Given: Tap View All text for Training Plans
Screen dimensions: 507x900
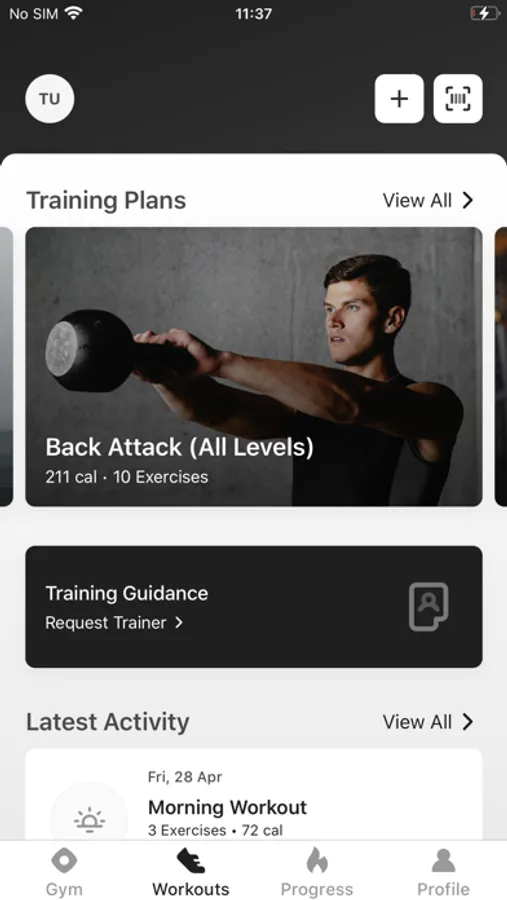Looking at the screenshot, I should coord(417,200).
